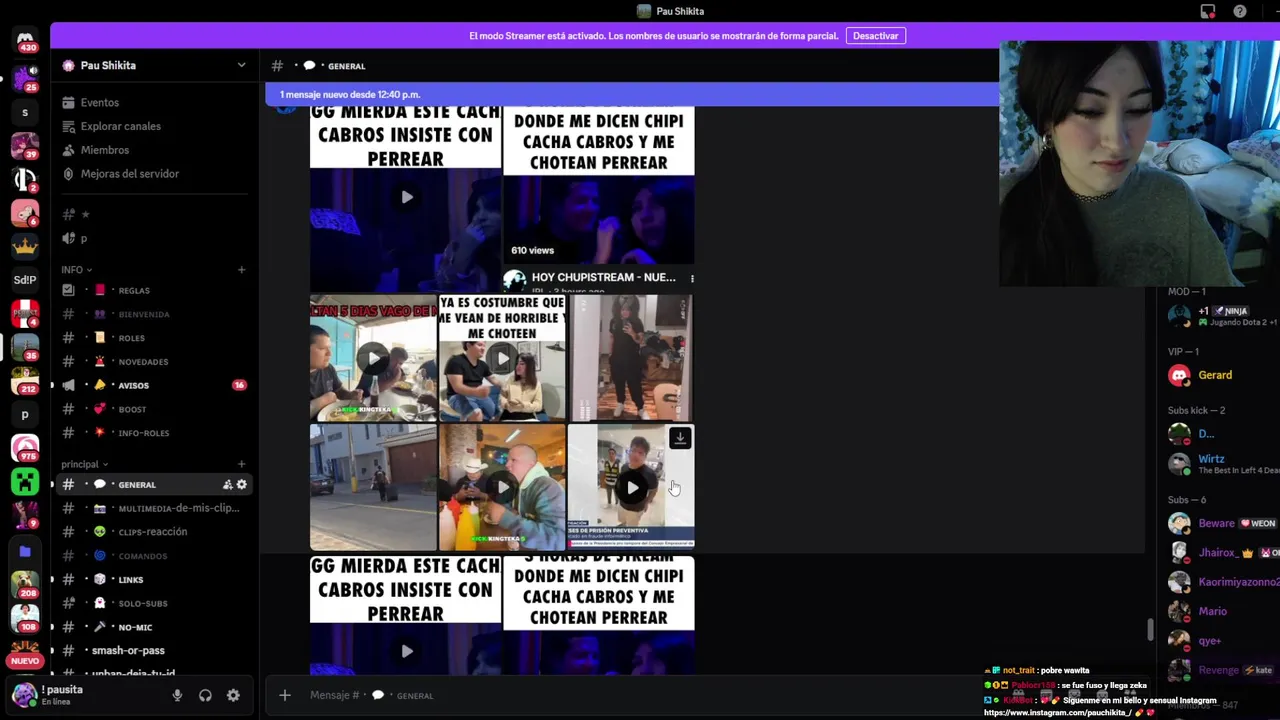Toggle microphone mute

[177, 696]
